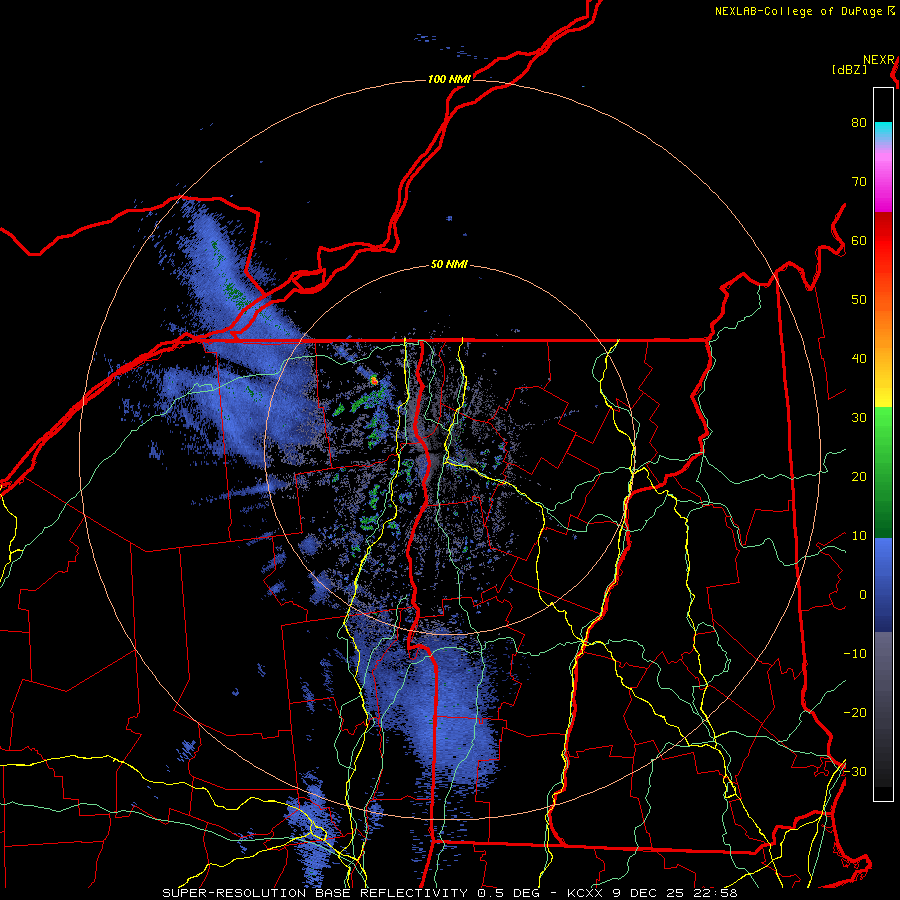Click the NEXLAB-College of DuPage watermark text

click(801, 11)
